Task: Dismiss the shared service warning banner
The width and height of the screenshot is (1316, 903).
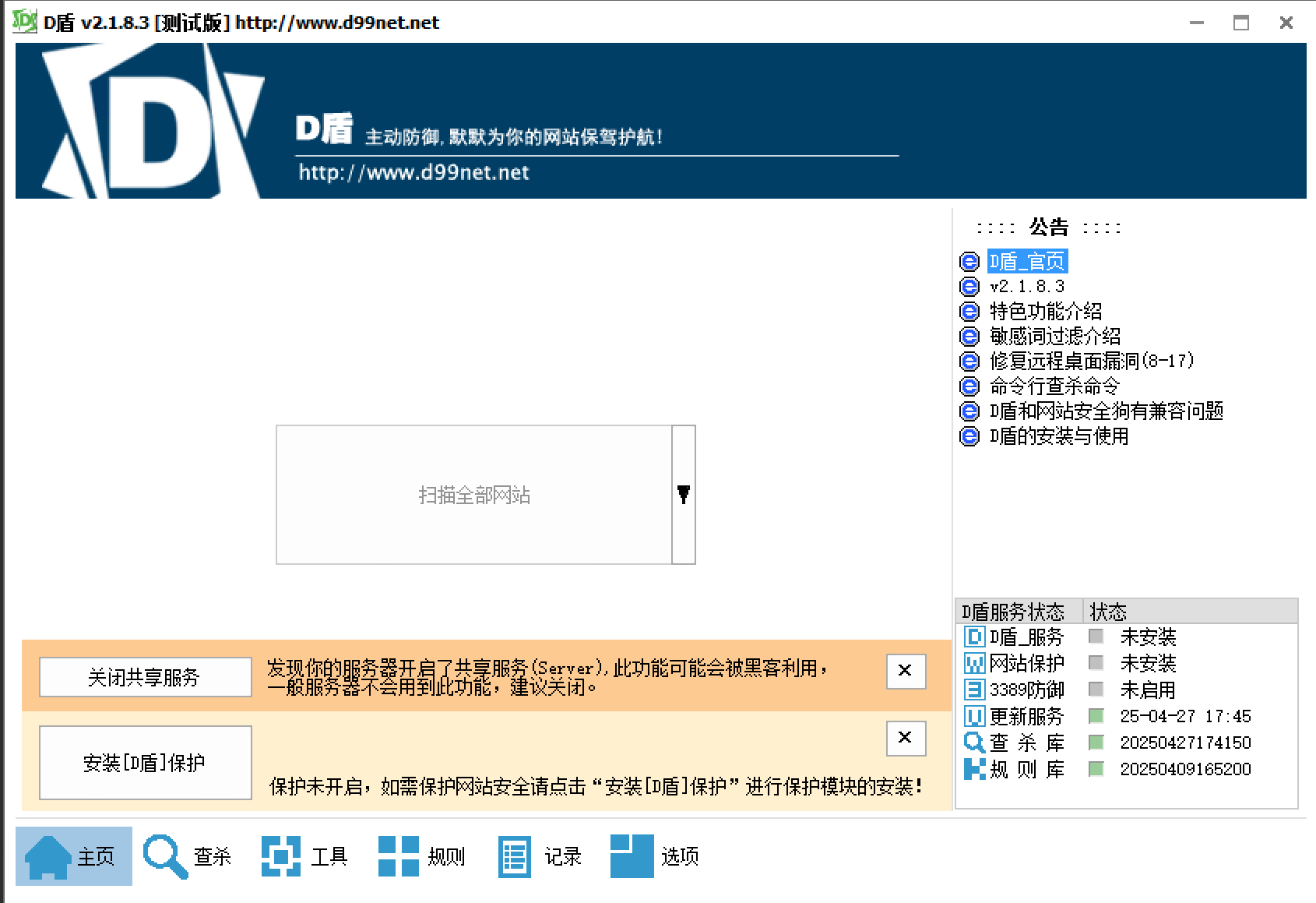Action: pos(905,671)
